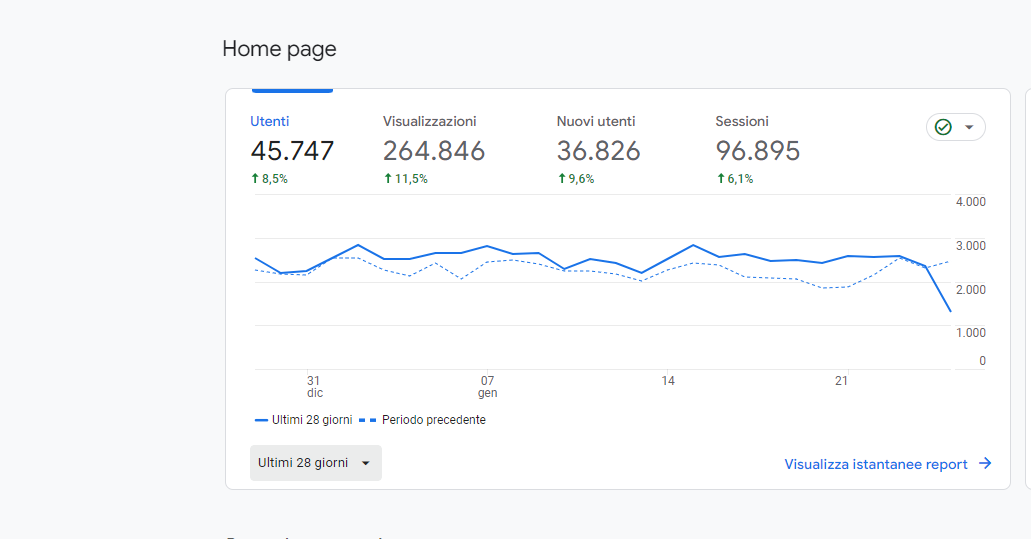The height and width of the screenshot is (539, 1031).
Task: Toggle the Ultimi 28 giorni legend label
Action: pos(312,420)
